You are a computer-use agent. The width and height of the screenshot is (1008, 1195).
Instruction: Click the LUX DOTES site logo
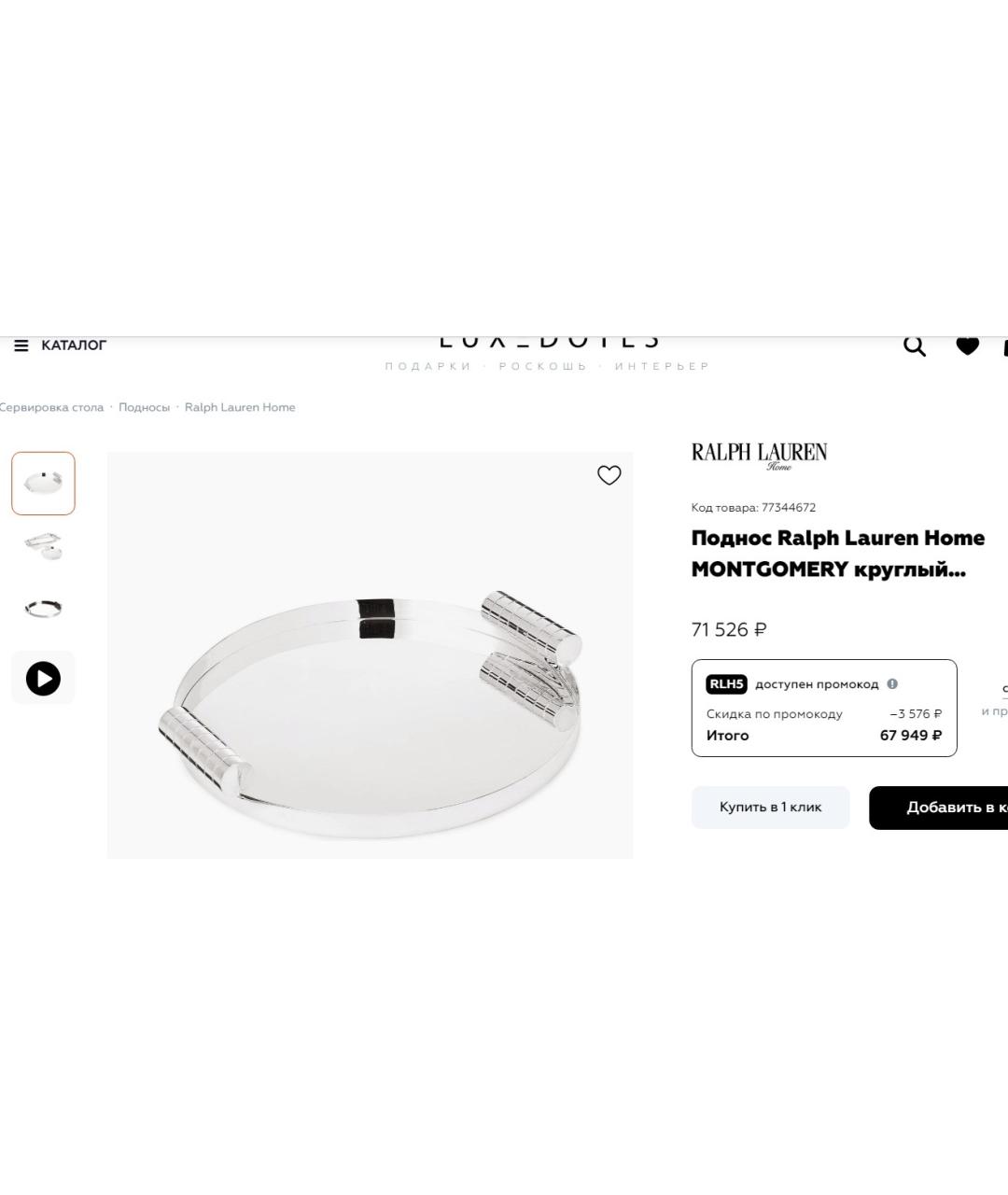(x=549, y=344)
